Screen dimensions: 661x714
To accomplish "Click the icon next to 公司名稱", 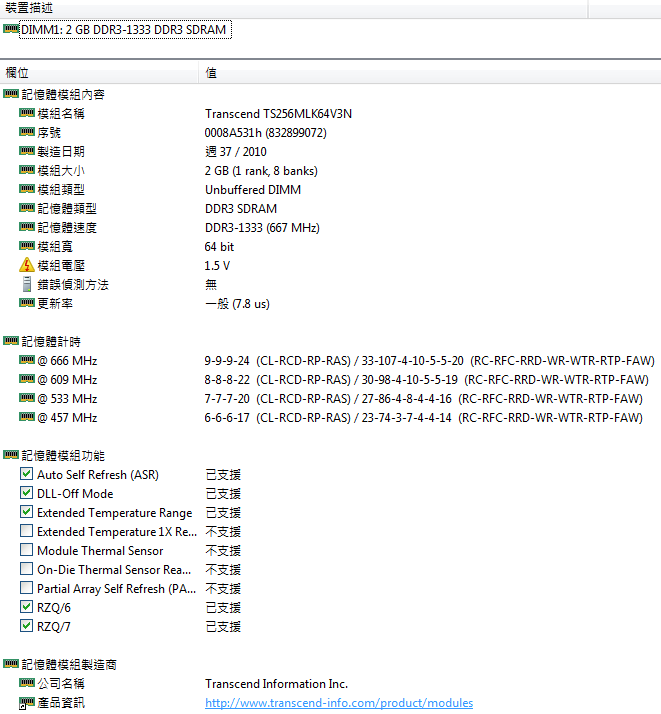I will pos(26,683).
